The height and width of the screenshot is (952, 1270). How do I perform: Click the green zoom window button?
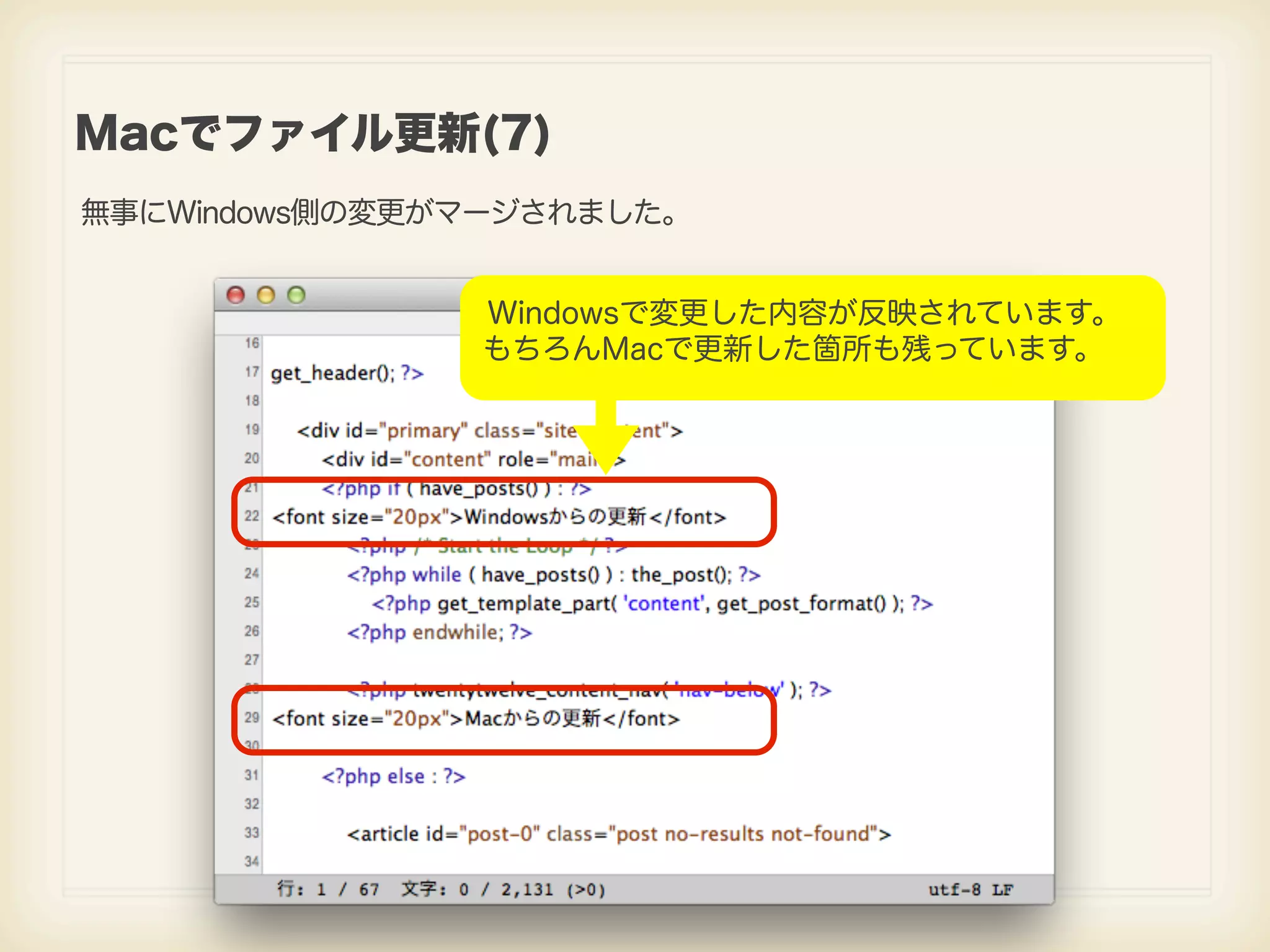coord(296,295)
